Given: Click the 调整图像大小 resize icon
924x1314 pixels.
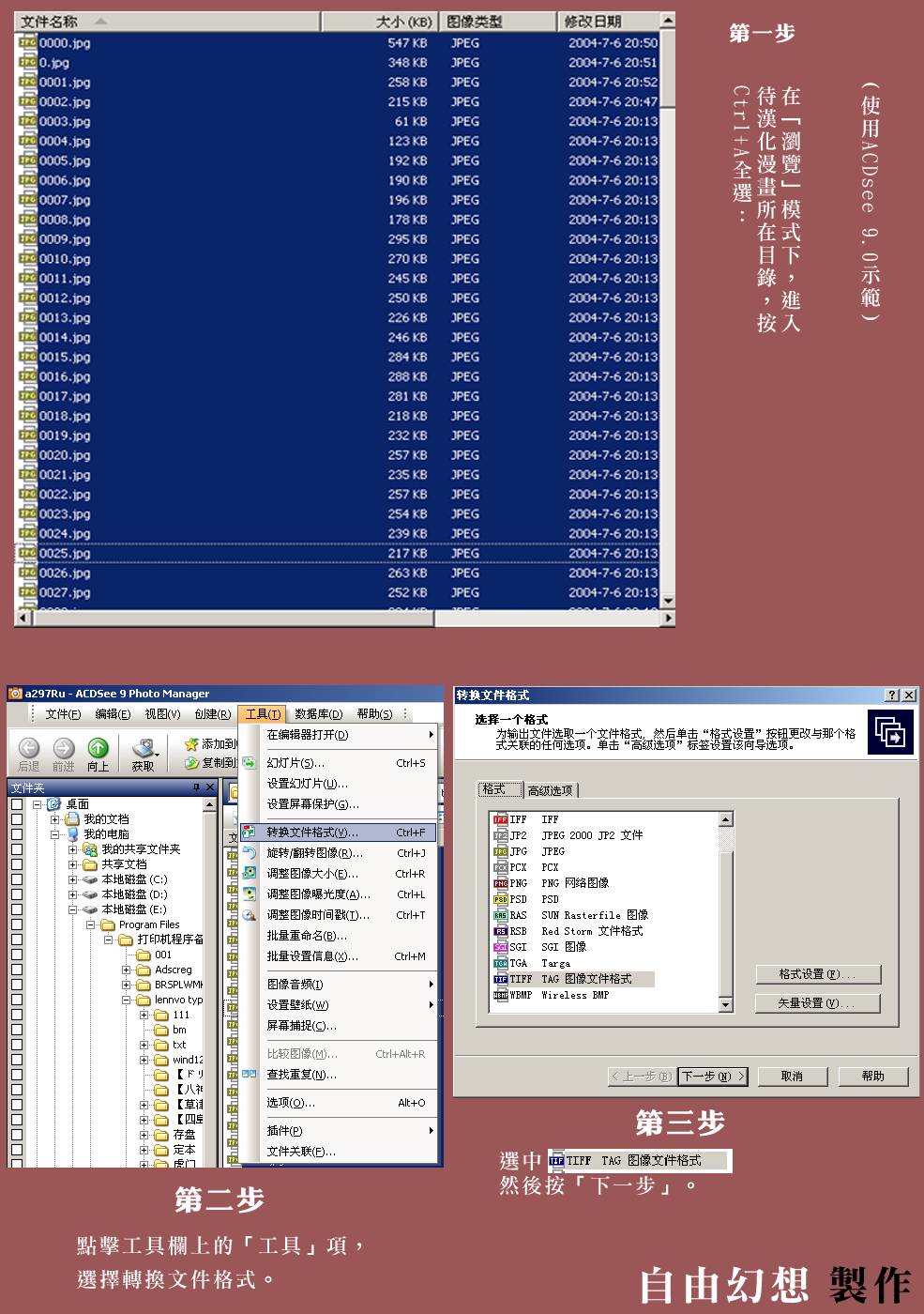Looking at the screenshot, I should click(249, 874).
